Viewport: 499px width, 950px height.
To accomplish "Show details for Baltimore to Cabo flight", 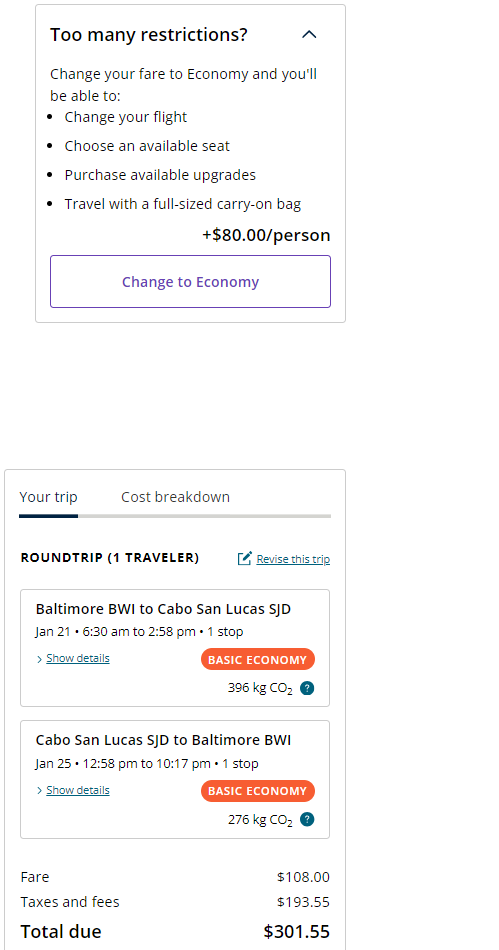I will coord(78,658).
